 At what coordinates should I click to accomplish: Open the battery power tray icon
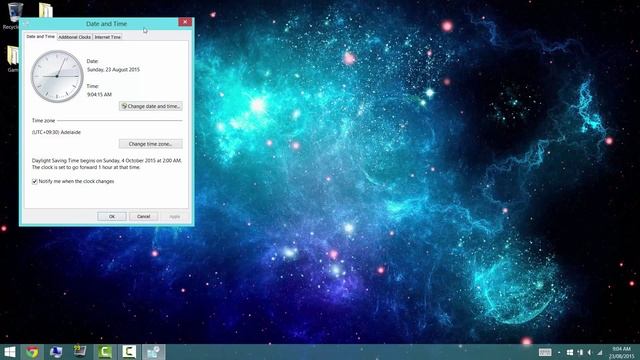coord(580,352)
